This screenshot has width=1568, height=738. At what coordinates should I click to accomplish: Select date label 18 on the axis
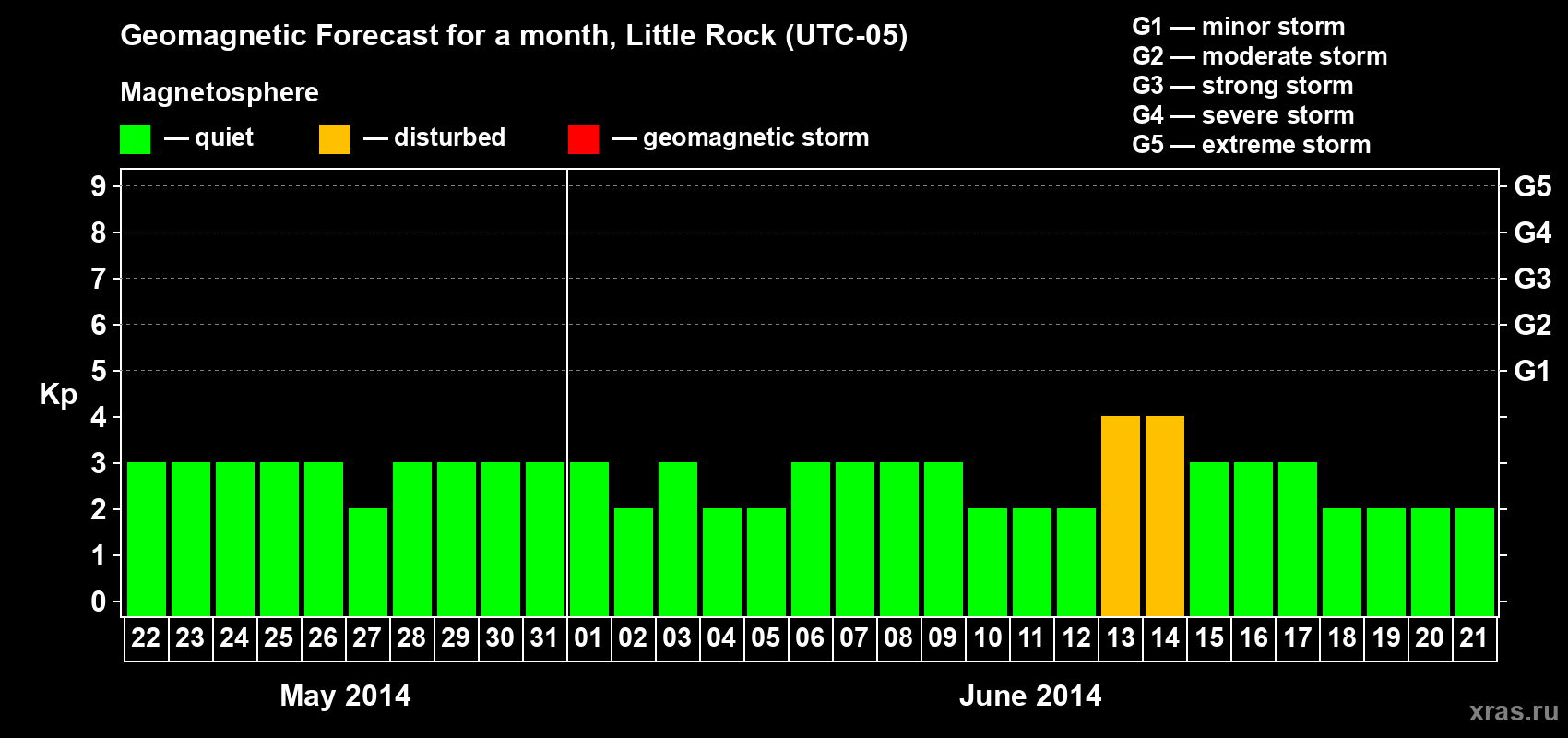click(x=1342, y=637)
